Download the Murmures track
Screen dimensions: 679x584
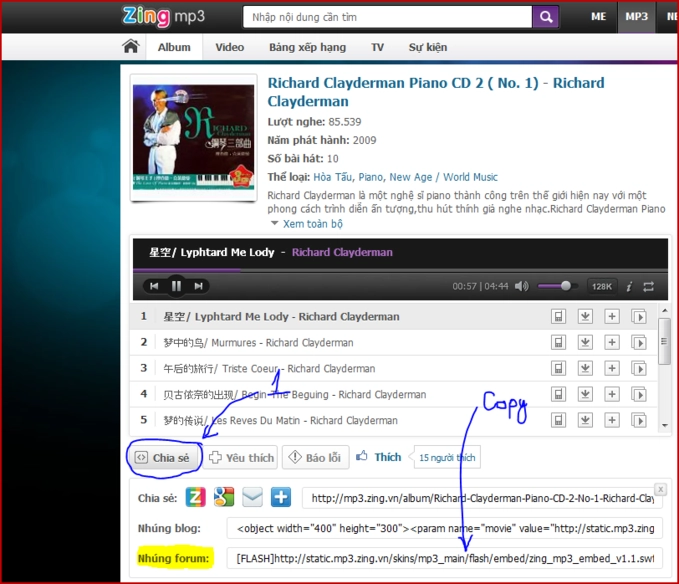pos(585,342)
